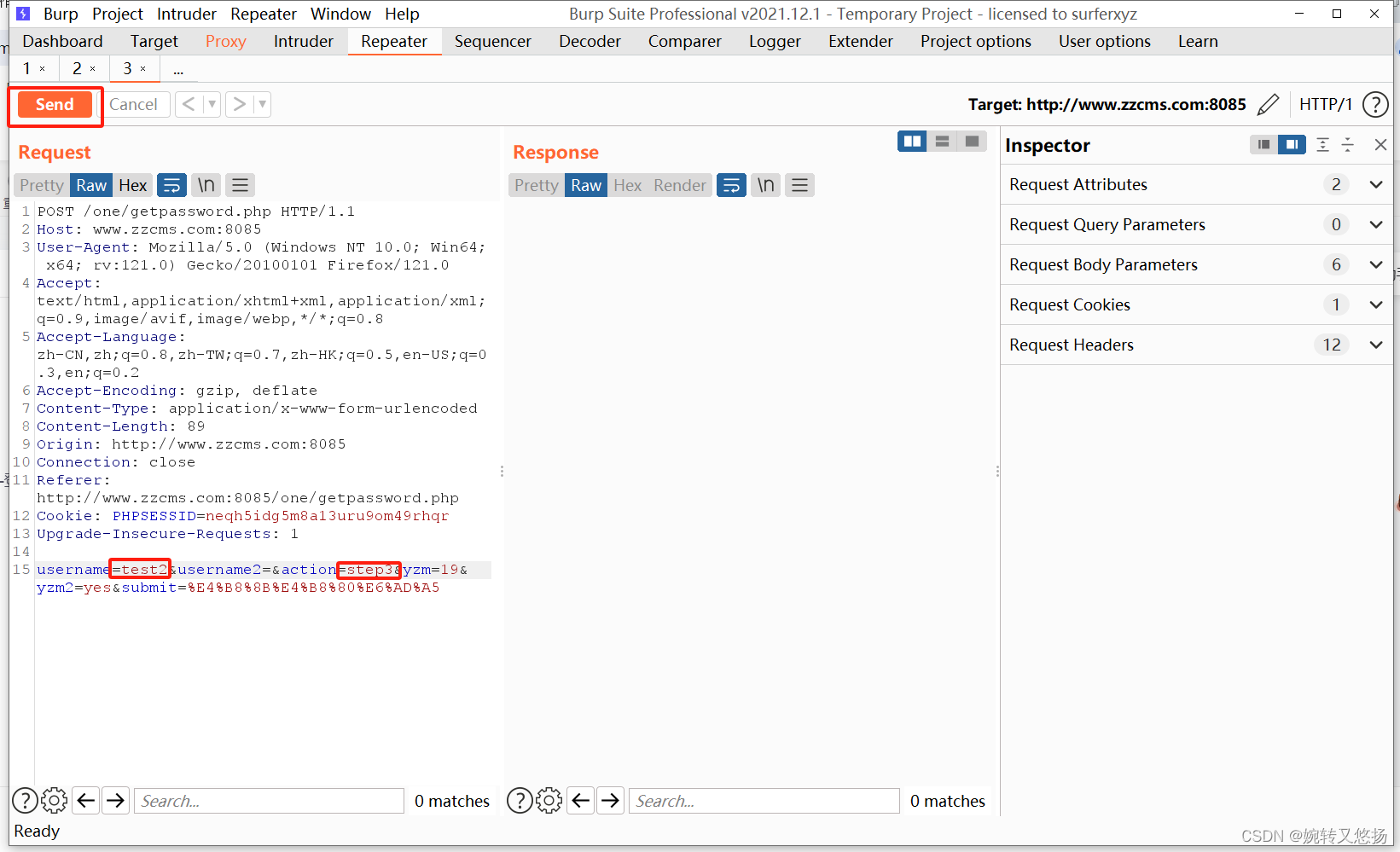Click previous match arrow in Response search

(581, 800)
